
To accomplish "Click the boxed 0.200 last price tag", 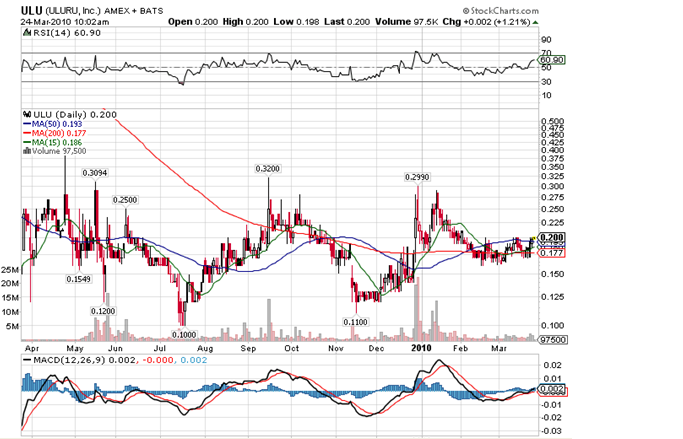I will (x=552, y=237).
